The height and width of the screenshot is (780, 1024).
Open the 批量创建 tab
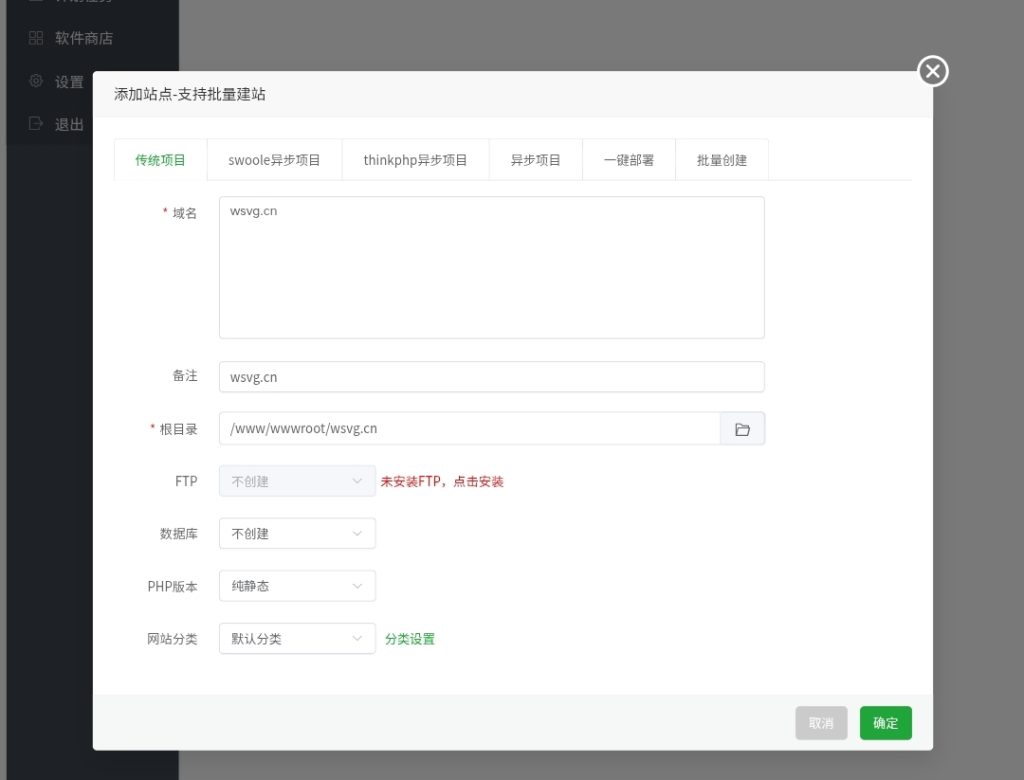click(722, 159)
